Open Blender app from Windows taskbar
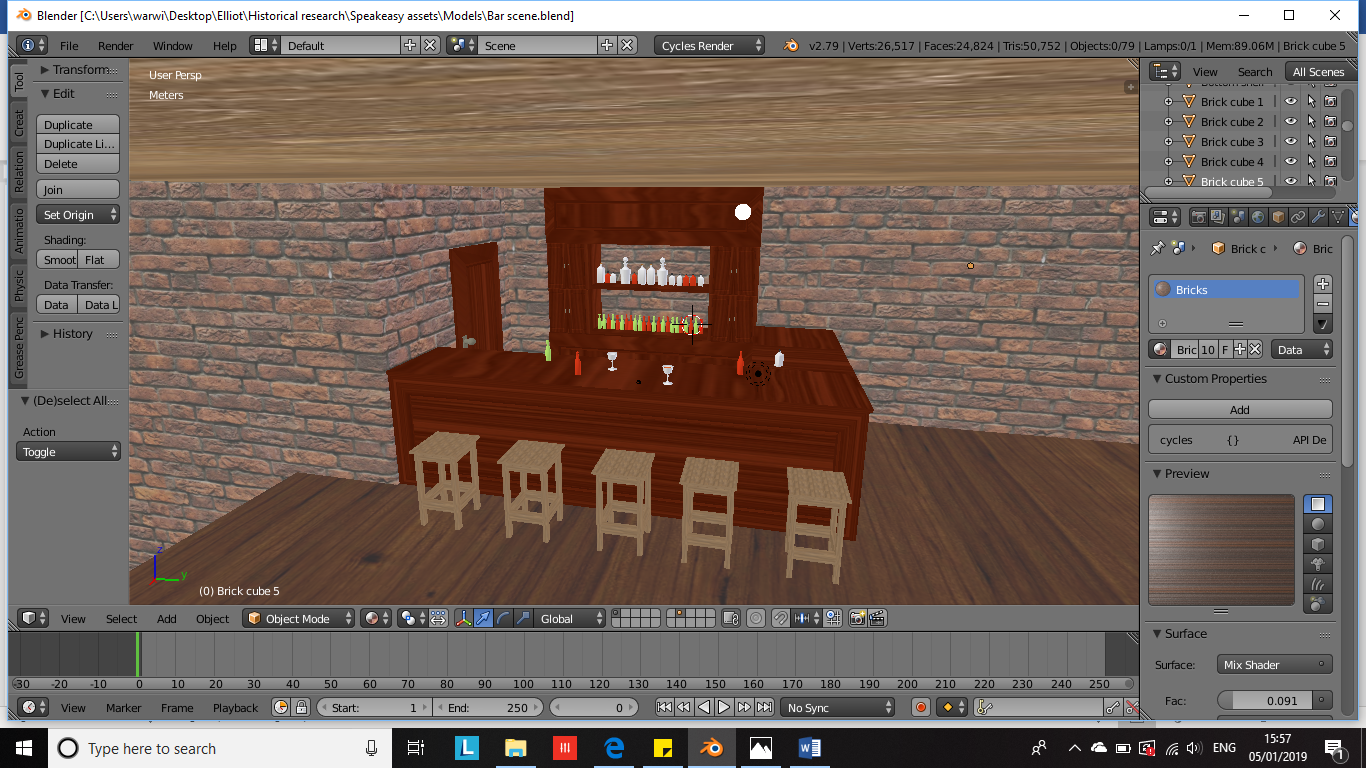Screen dimensions: 1366x768 coord(712,748)
